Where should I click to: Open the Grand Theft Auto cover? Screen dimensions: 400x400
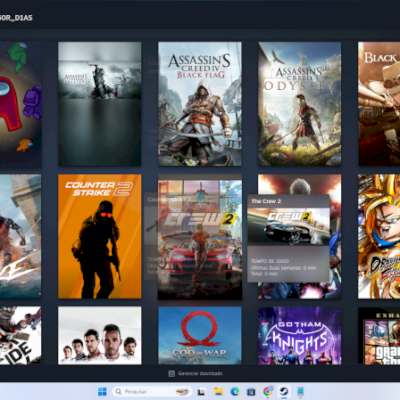click(379, 335)
